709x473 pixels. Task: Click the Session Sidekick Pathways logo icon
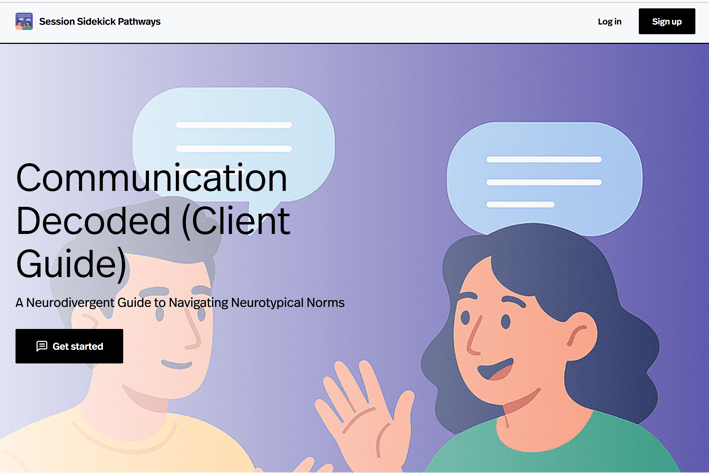click(24, 21)
